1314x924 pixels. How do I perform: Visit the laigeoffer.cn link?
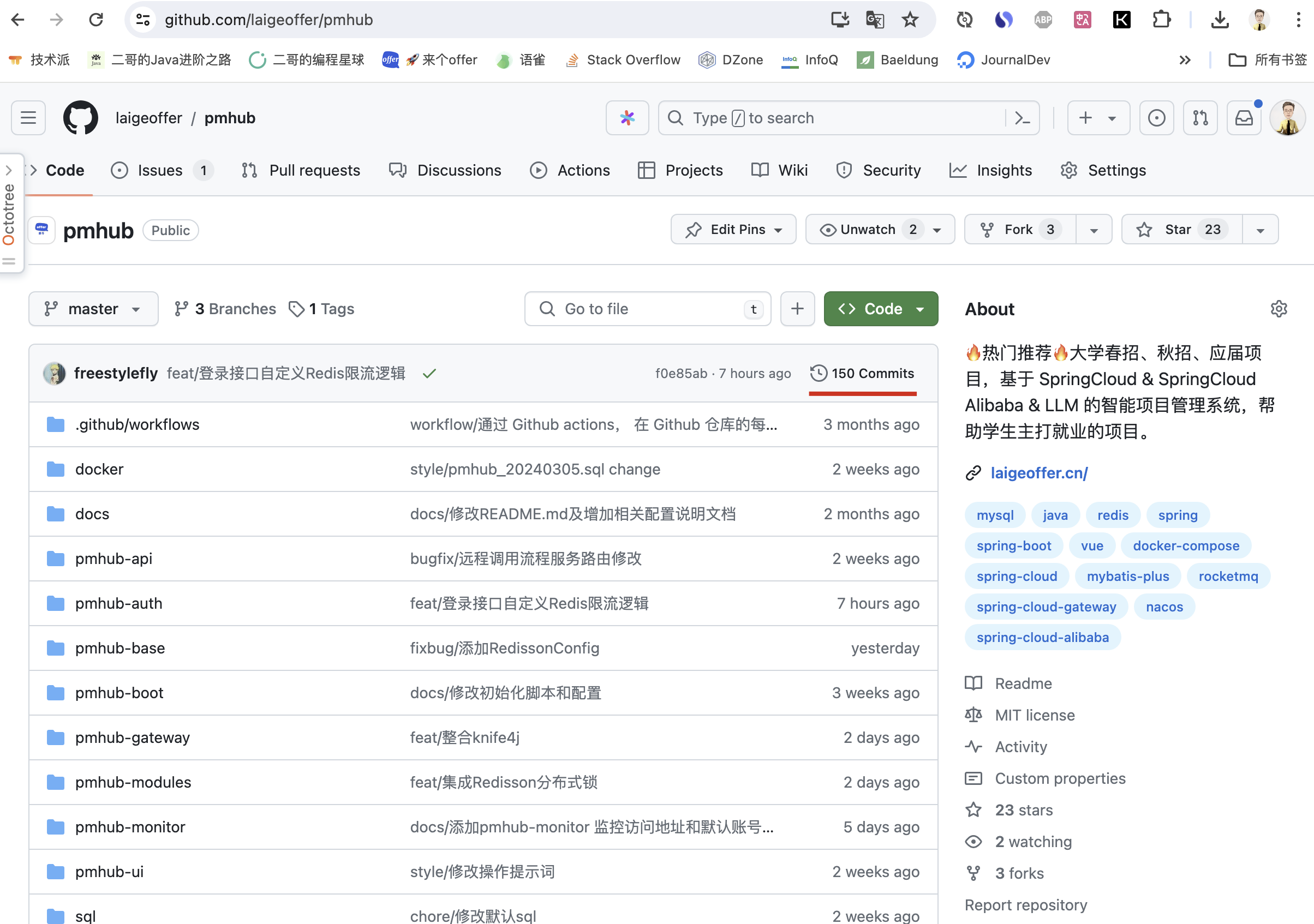1039,472
